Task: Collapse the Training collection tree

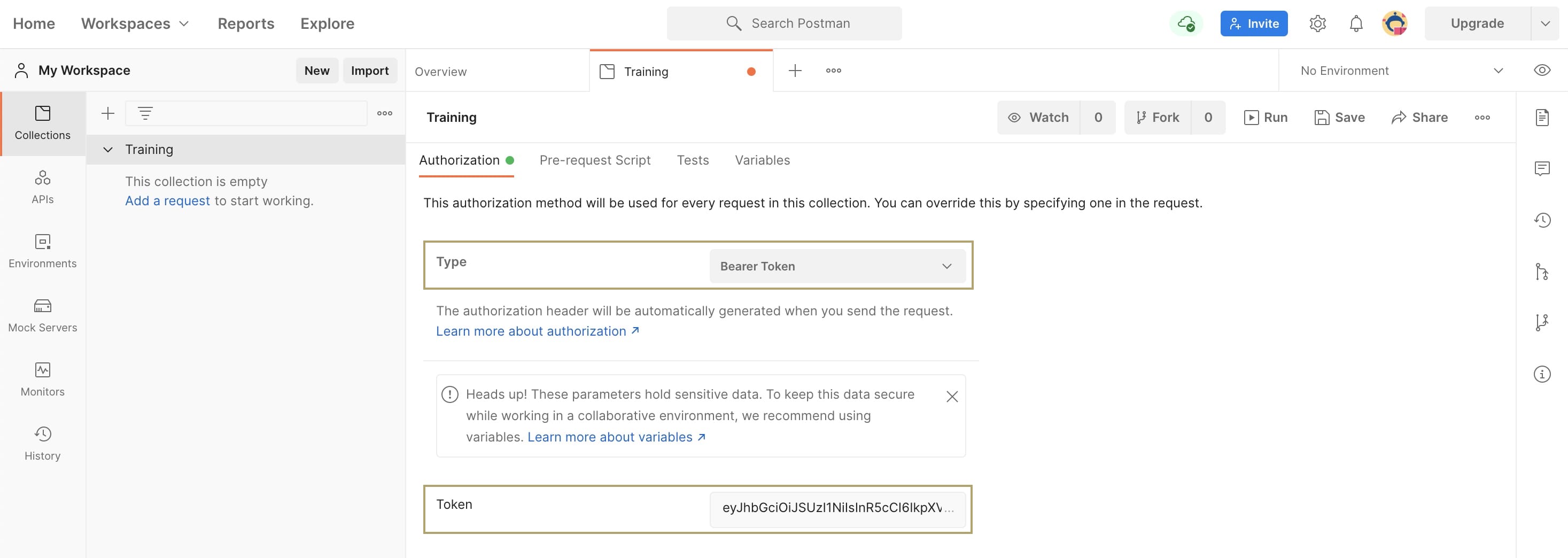Action: click(x=108, y=150)
